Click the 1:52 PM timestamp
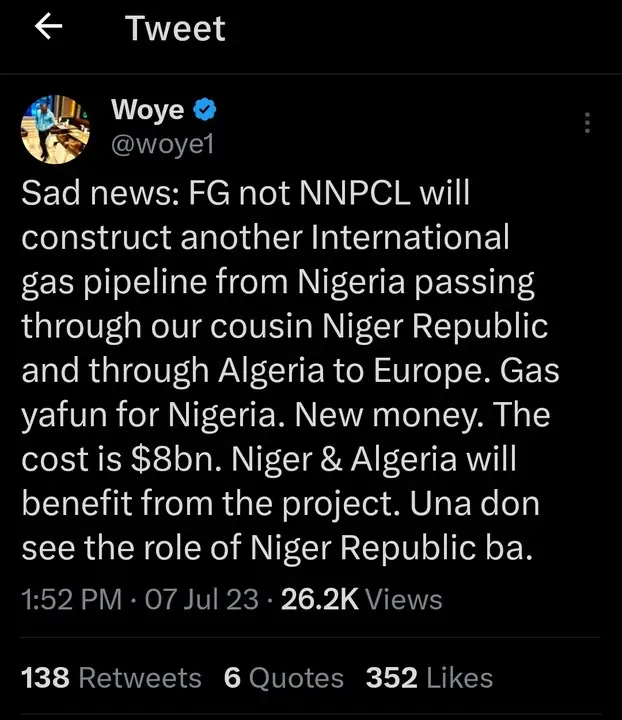Image resolution: width=622 pixels, height=720 pixels. [x=73, y=599]
